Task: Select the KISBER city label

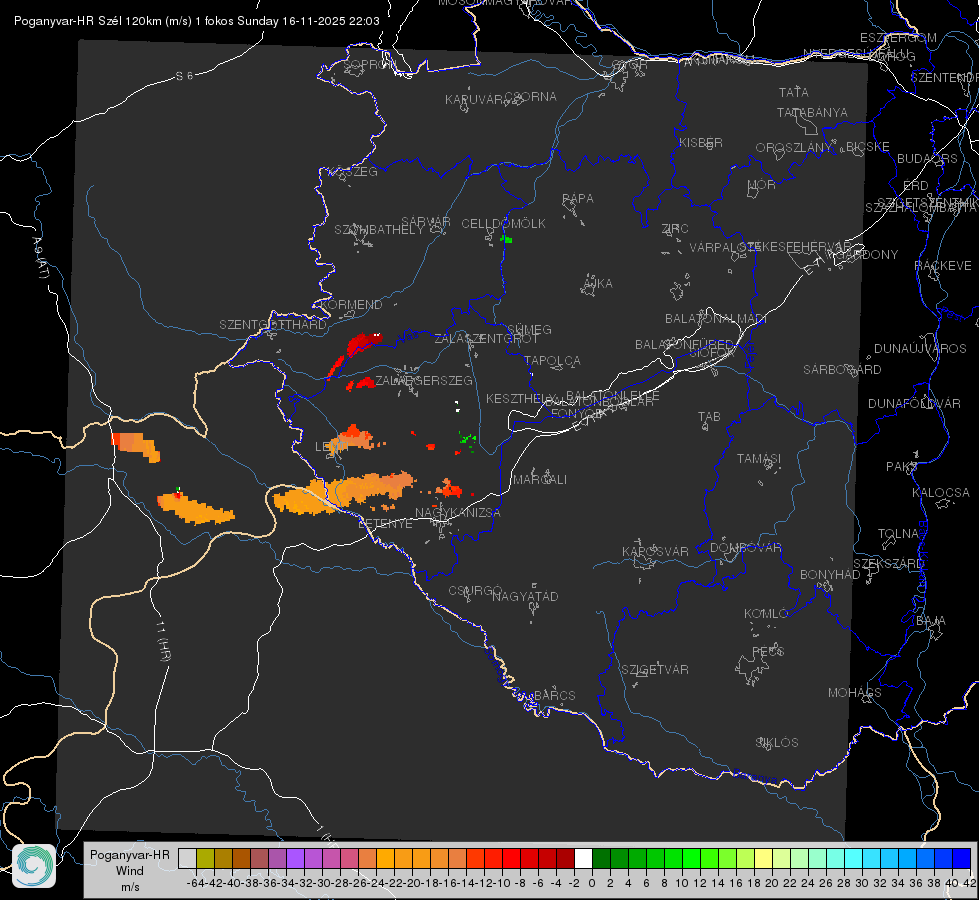Action: (x=701, y=142)
